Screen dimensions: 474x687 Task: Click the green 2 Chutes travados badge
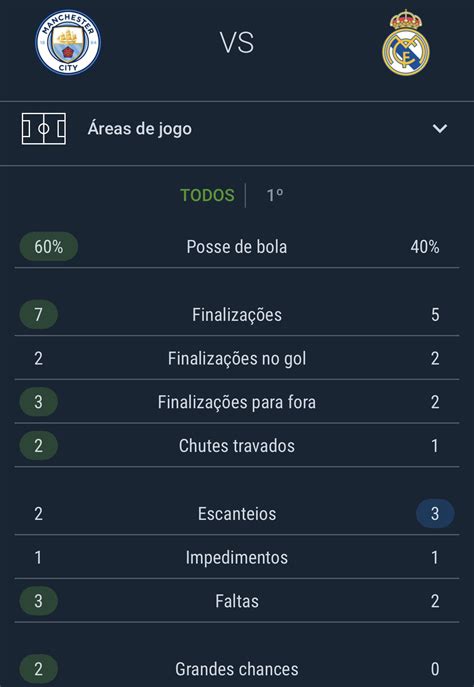pyautogui.click(x=39, y=446)
